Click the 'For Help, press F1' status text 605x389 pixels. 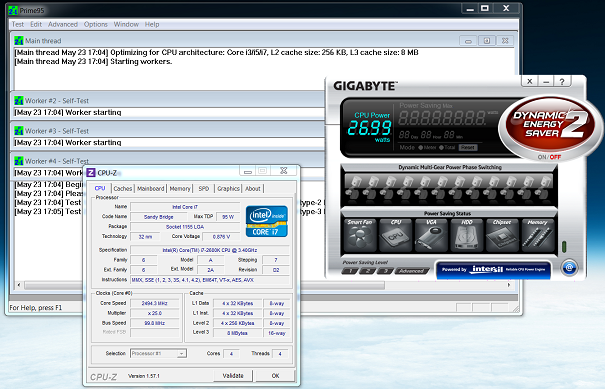click(35, 308)
